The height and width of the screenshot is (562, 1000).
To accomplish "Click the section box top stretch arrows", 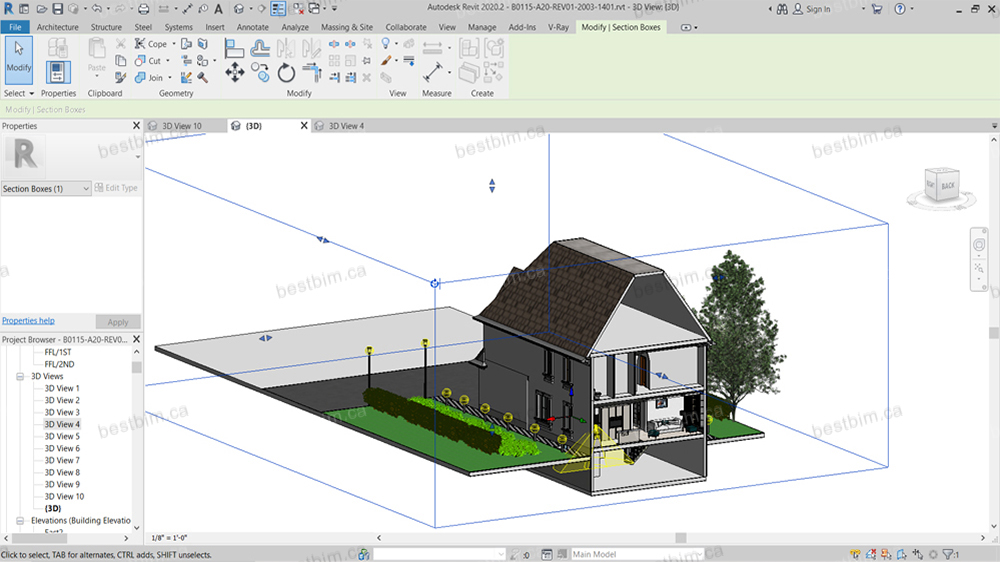I will click(492, 186).
